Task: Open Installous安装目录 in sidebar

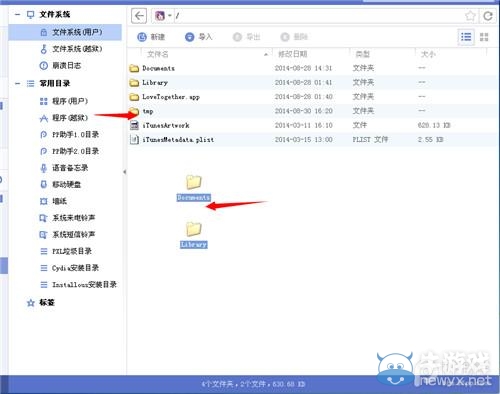Action: (78, 284)
